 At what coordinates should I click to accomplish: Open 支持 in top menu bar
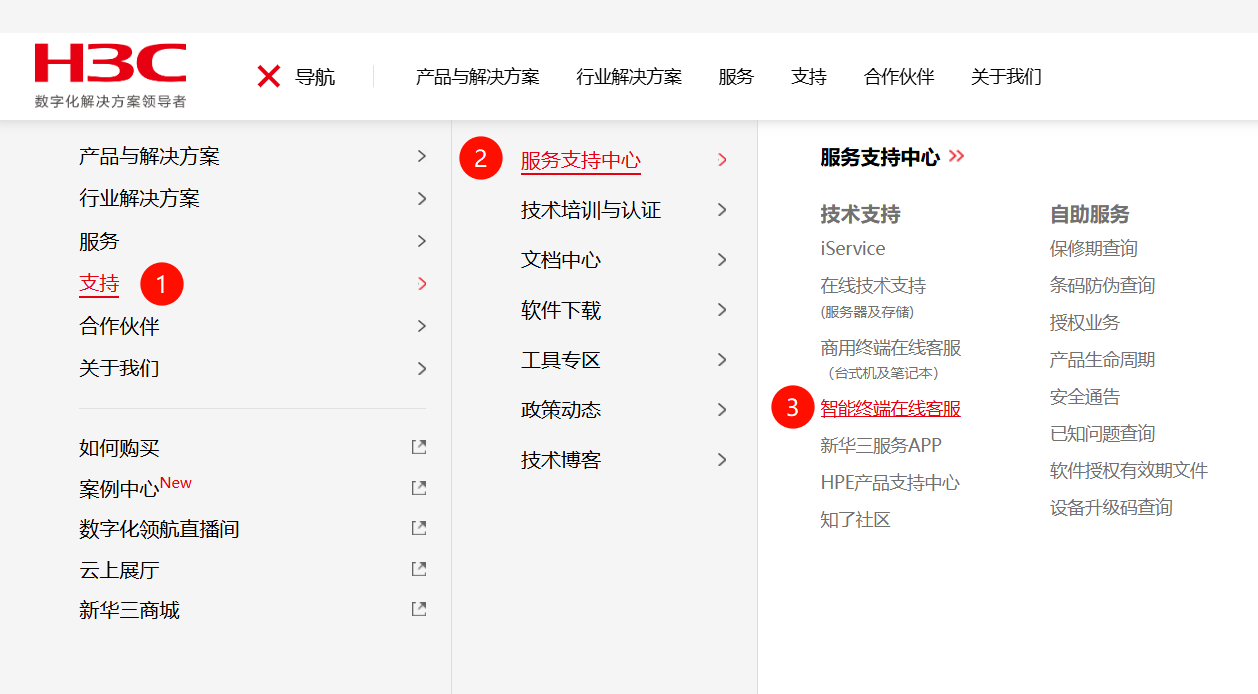coord(809,77)
